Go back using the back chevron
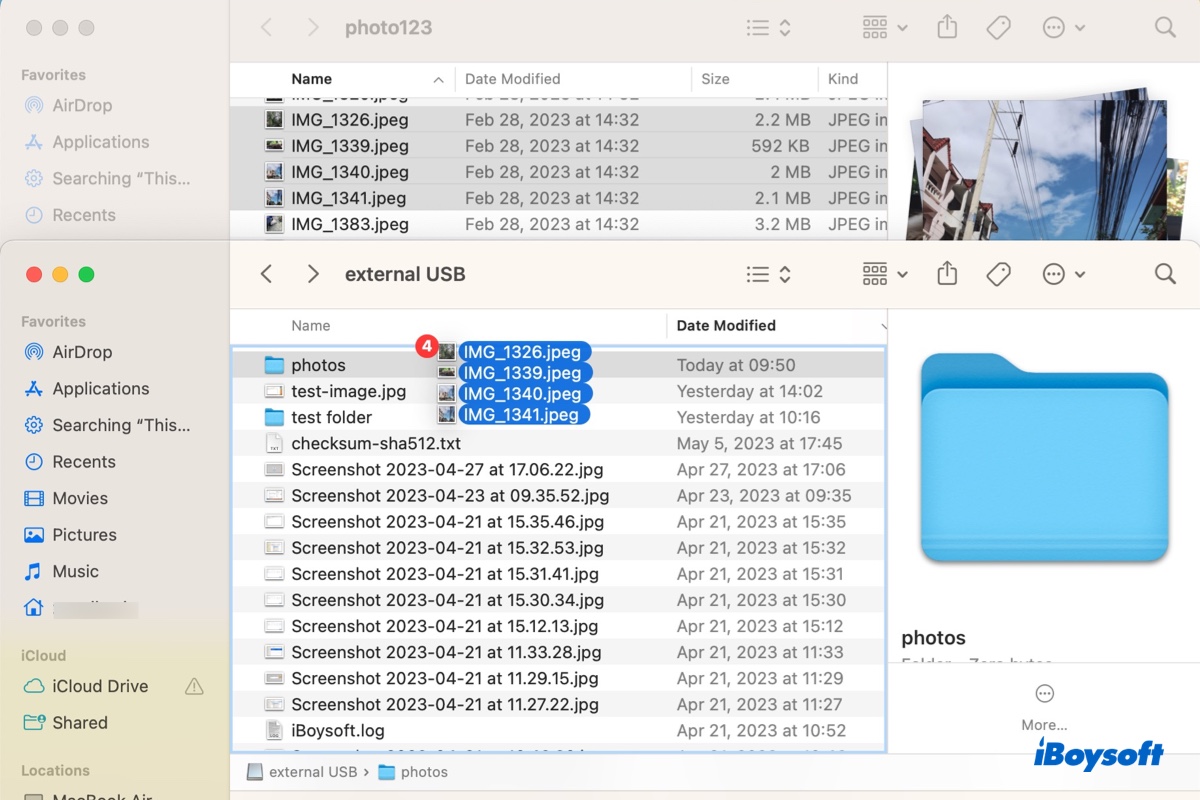Screen dimensions: 1200x800 tap(267, 273)
